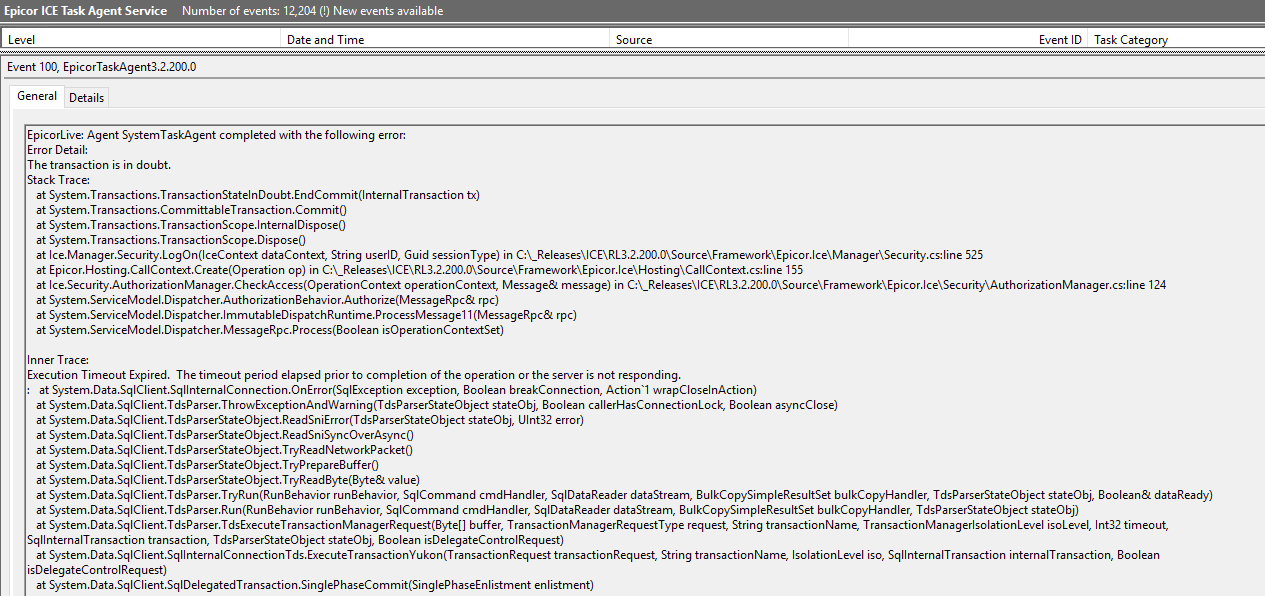Click the 'EpicorLive: Agent SystemTaskAgent completed' line
Viewport: 1265px width, 596px height.
tap(216, 135)
